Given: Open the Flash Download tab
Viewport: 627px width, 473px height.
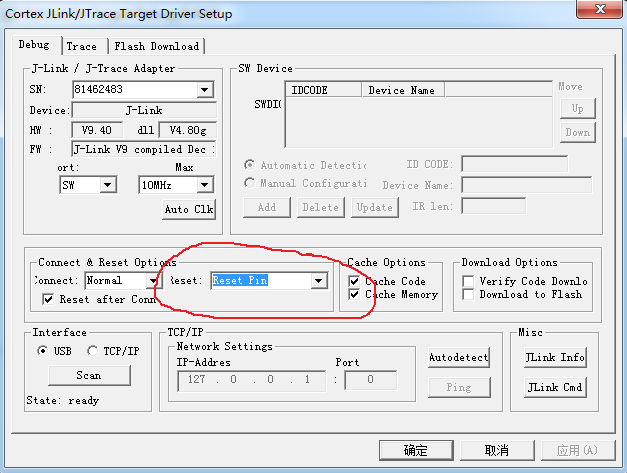Looking at the screenshot, I should tap(156, 46).
